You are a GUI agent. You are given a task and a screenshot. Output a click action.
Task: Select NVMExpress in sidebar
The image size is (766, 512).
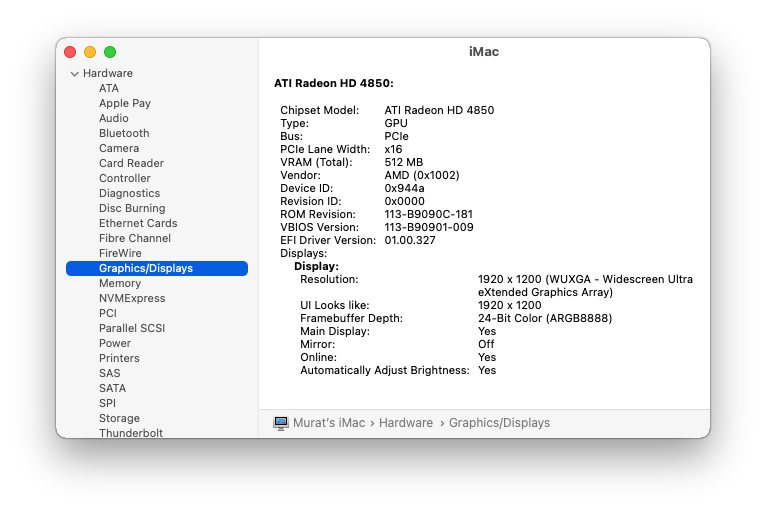coord(132,299)
